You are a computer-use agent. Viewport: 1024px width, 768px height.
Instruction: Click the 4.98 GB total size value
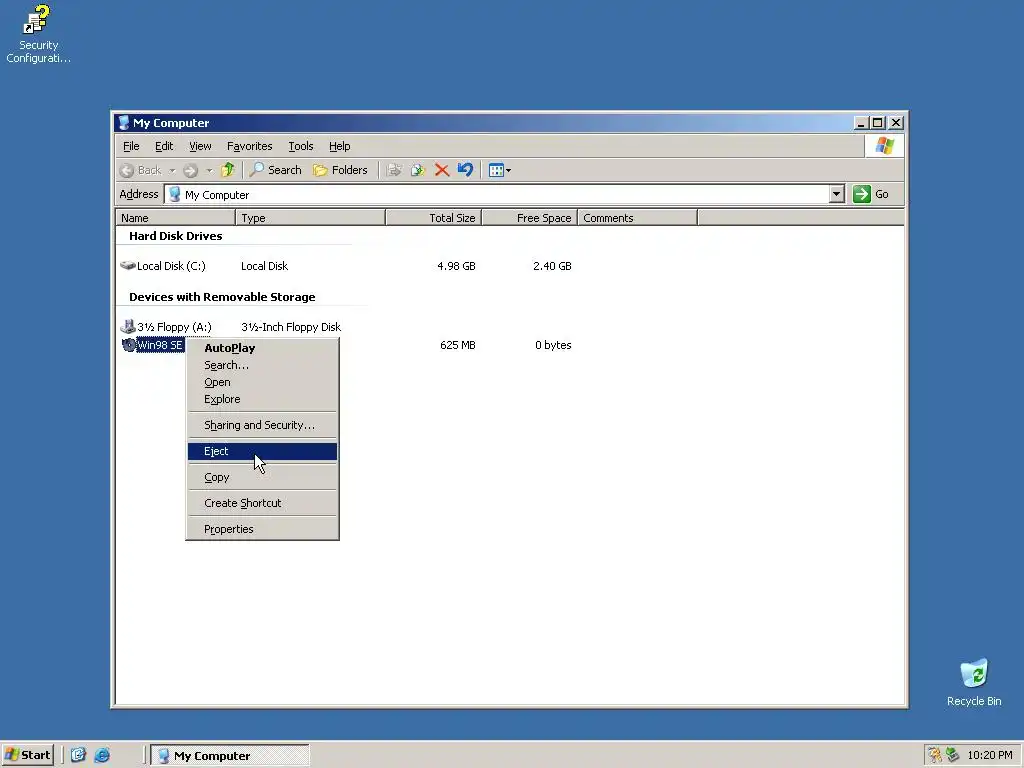(x=456, y=266)
